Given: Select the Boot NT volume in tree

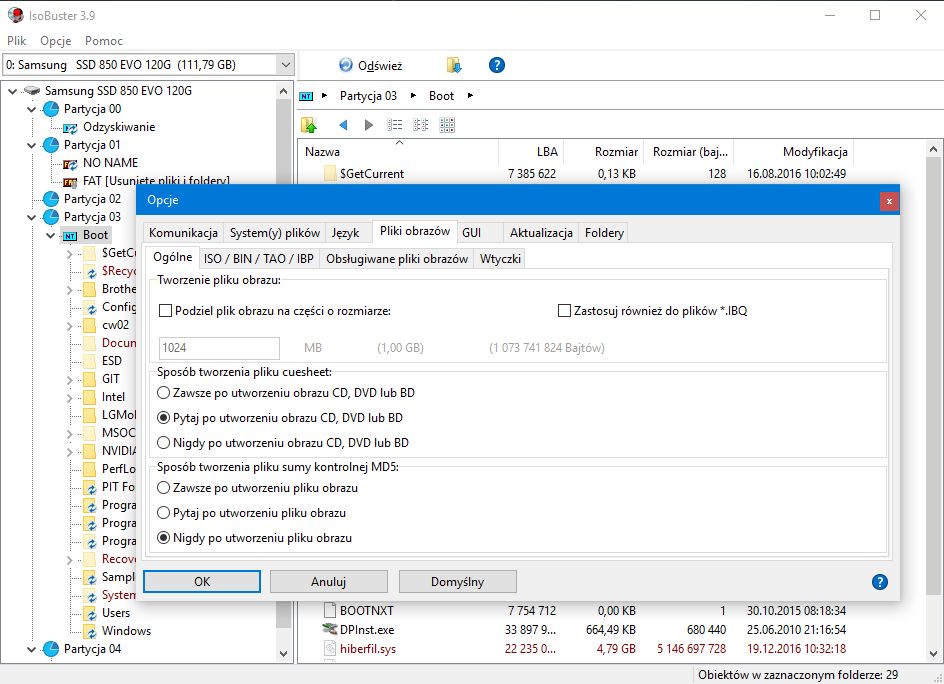Looking at the screenshot, I should pos(95,235).
